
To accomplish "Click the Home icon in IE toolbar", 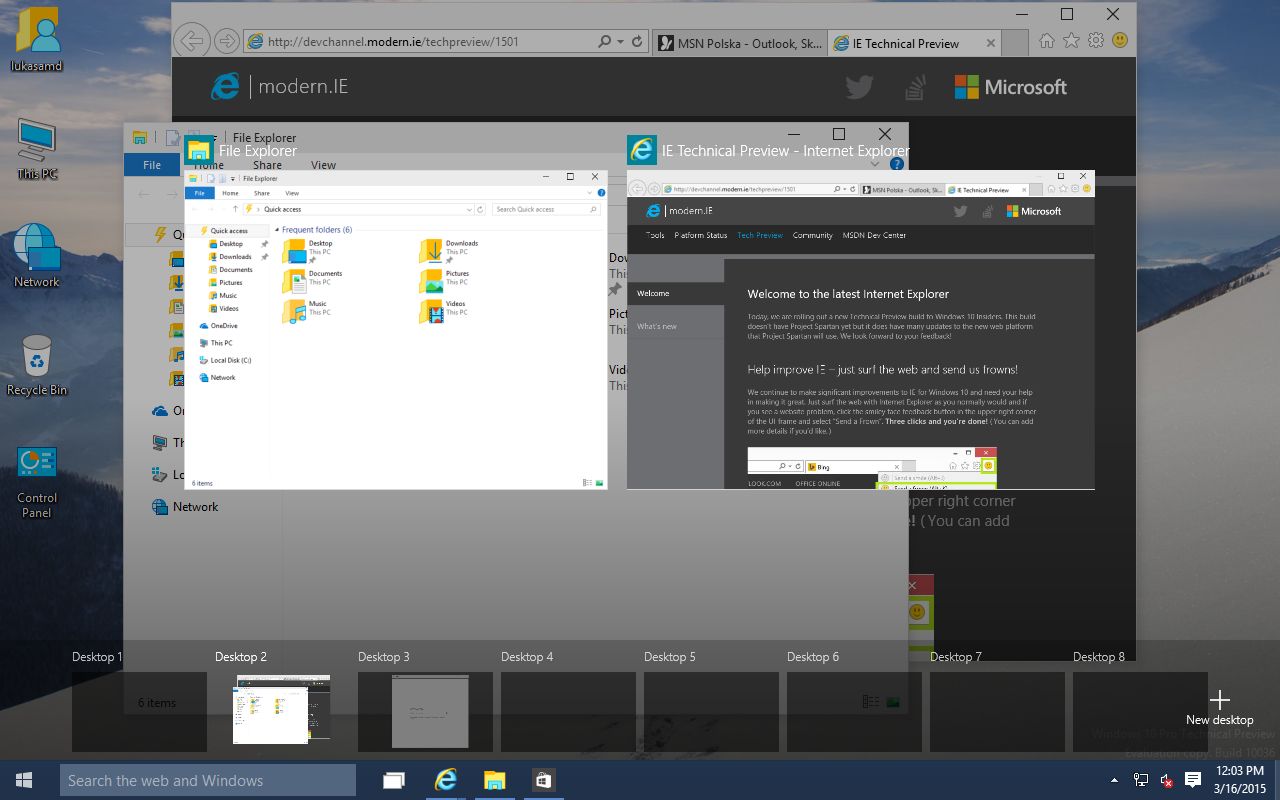I will [x=1047, y=41].
